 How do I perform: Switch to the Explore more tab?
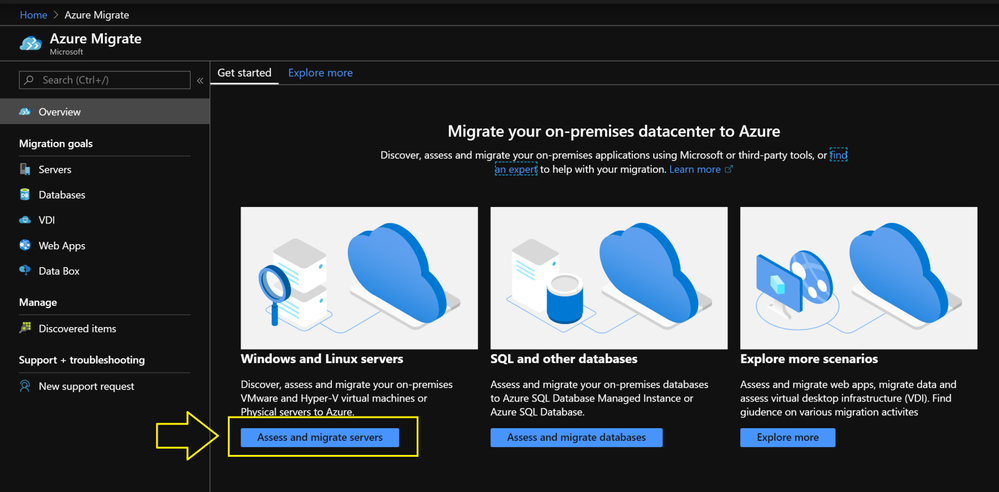[320, 73]
